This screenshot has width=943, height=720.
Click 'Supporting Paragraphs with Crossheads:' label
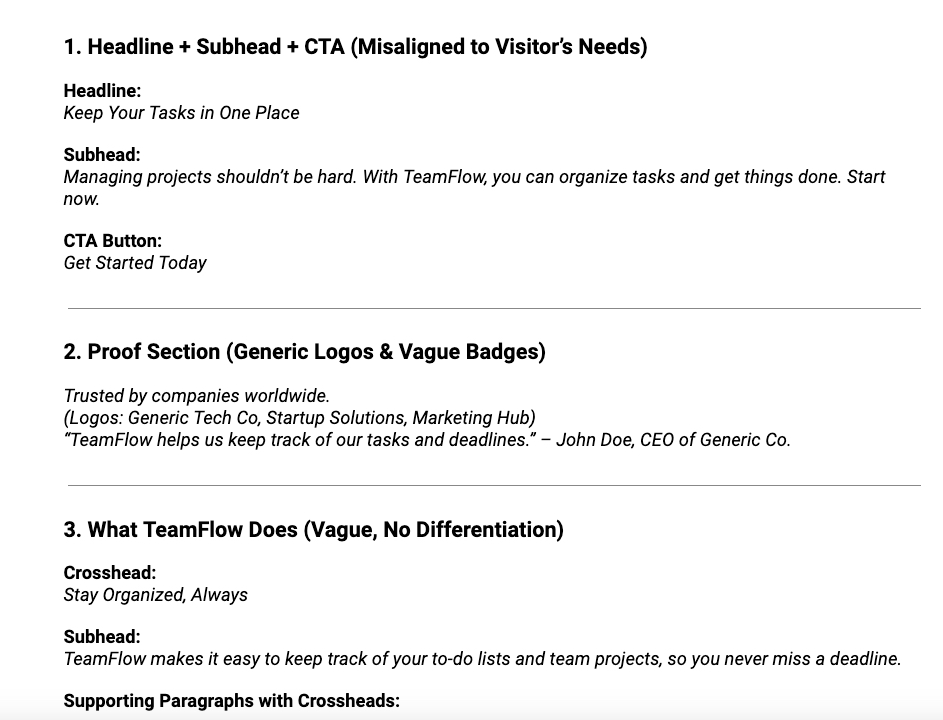[x=231, y=701]
